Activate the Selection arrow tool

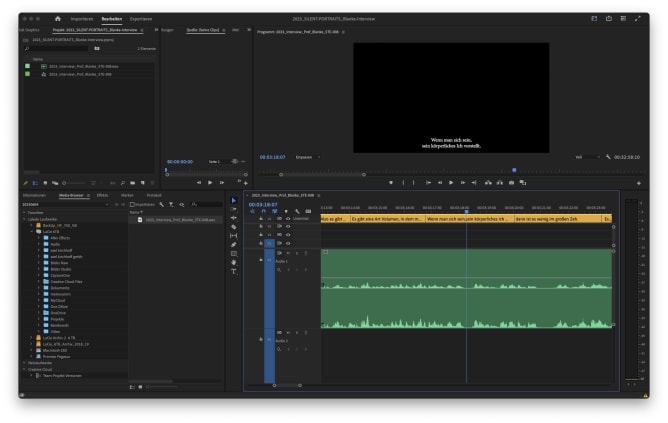234,200
